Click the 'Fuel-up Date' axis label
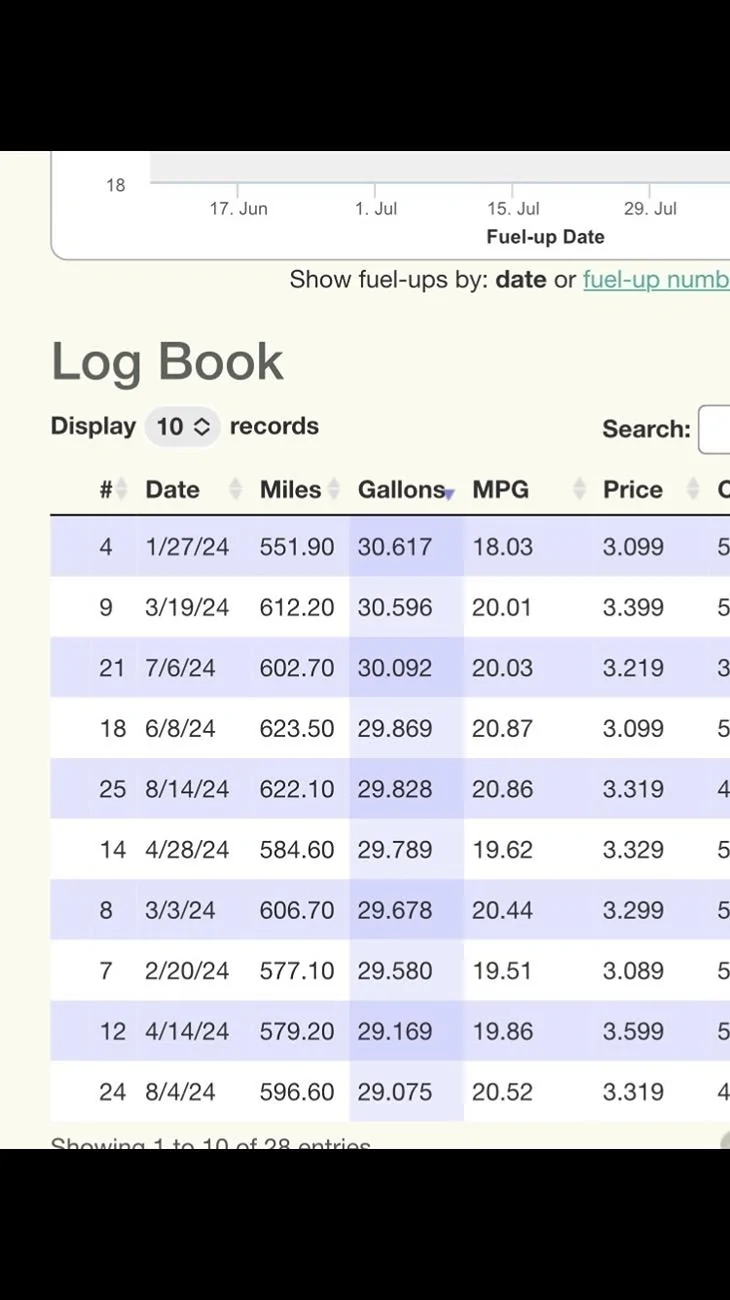This screenshot has height=1300, width=730. click(545, 237)
